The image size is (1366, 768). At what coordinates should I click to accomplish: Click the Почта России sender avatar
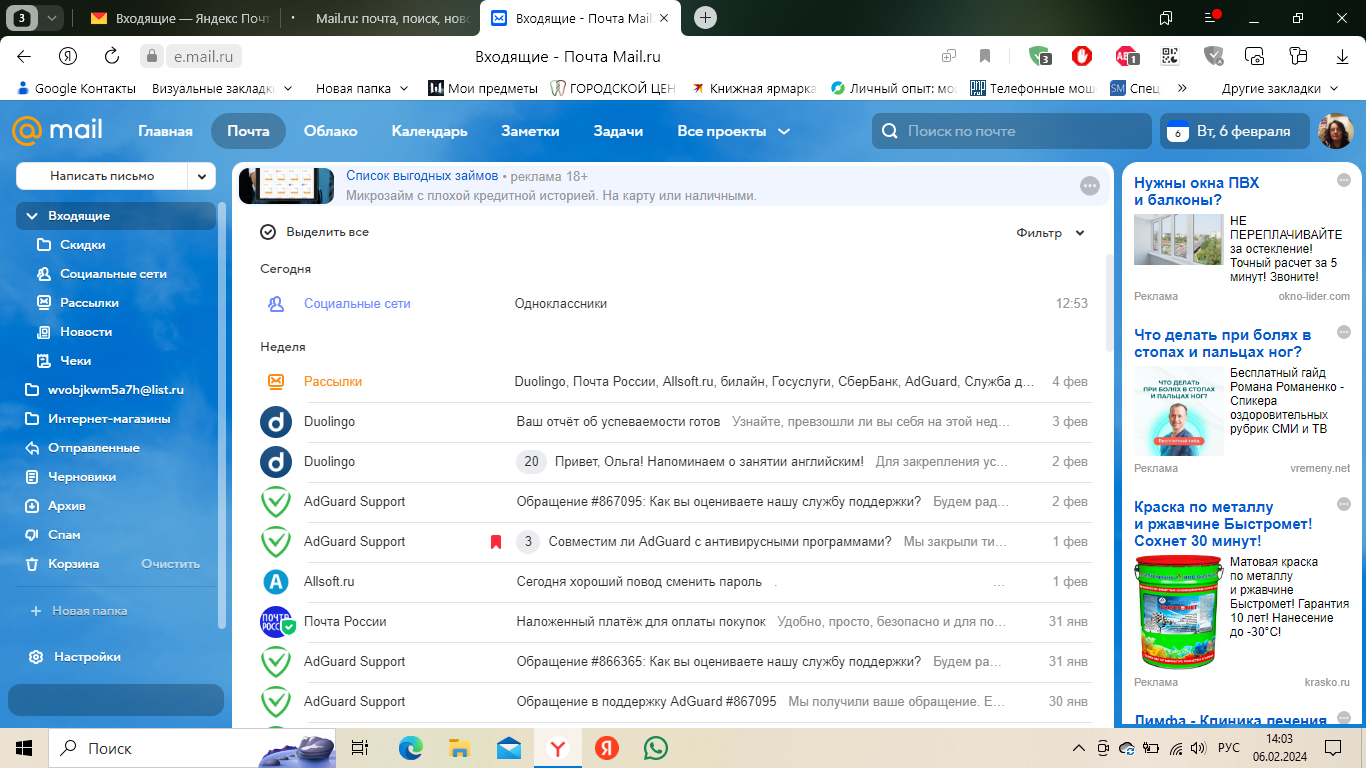(x=276, y=621)
